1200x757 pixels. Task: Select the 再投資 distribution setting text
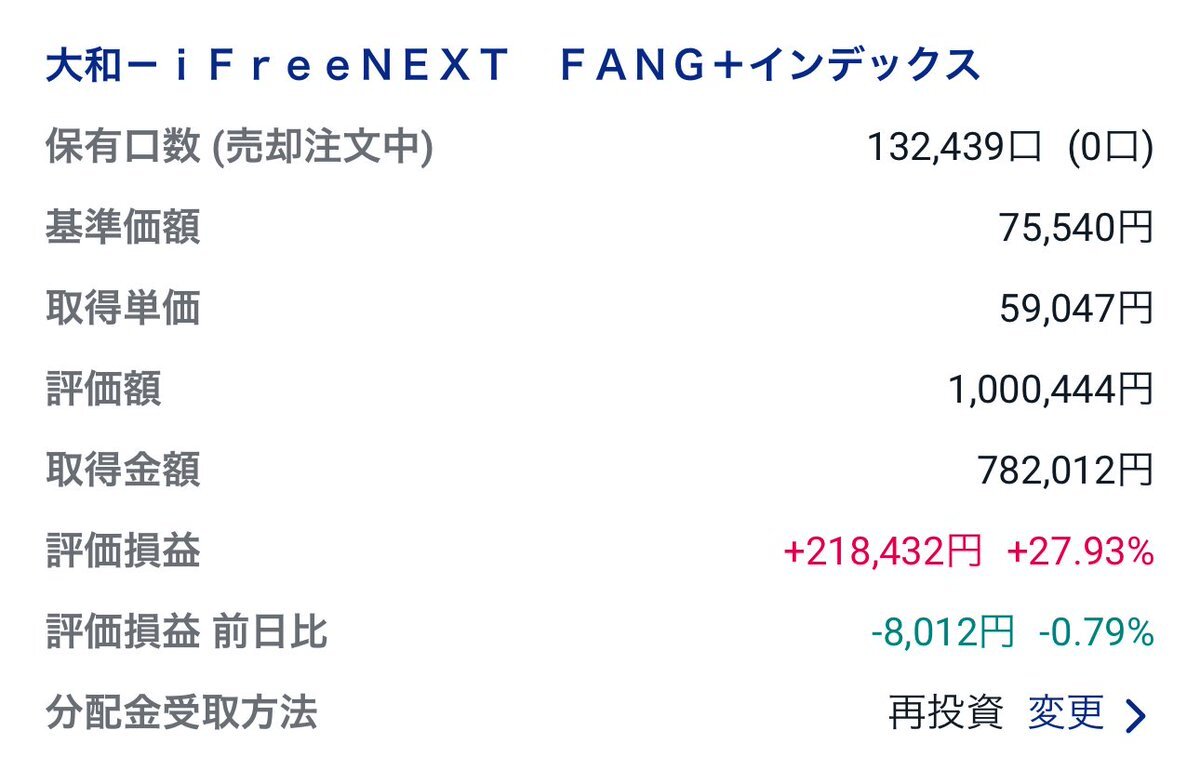pyautogui.click(x=945, y=713)
